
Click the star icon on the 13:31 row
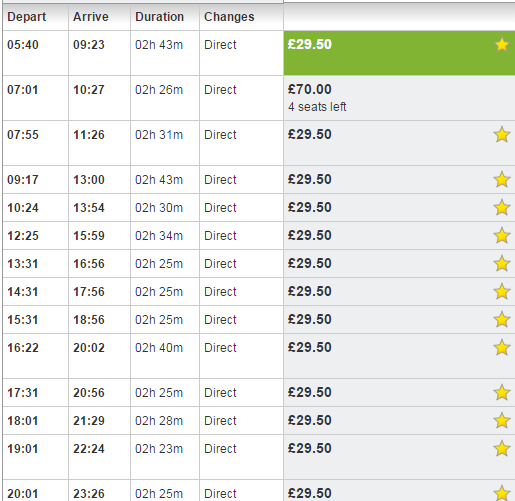click(502, 264)
